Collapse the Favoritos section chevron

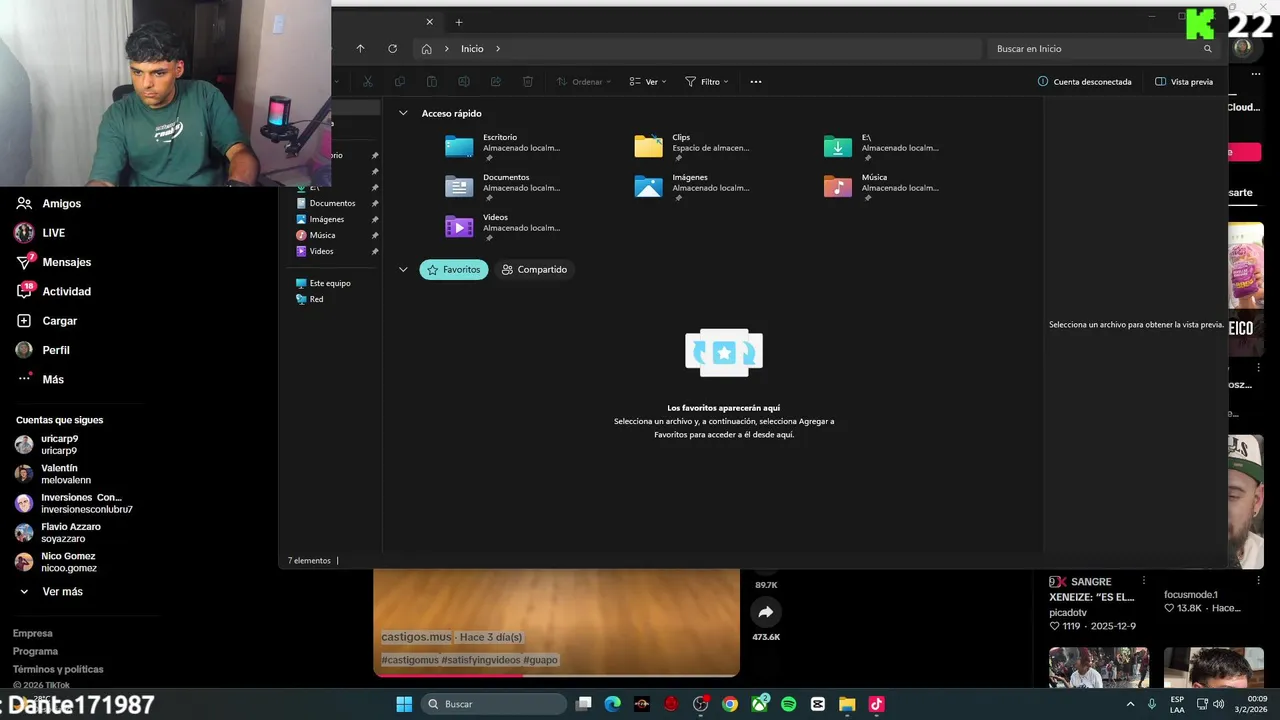point(403,269)
